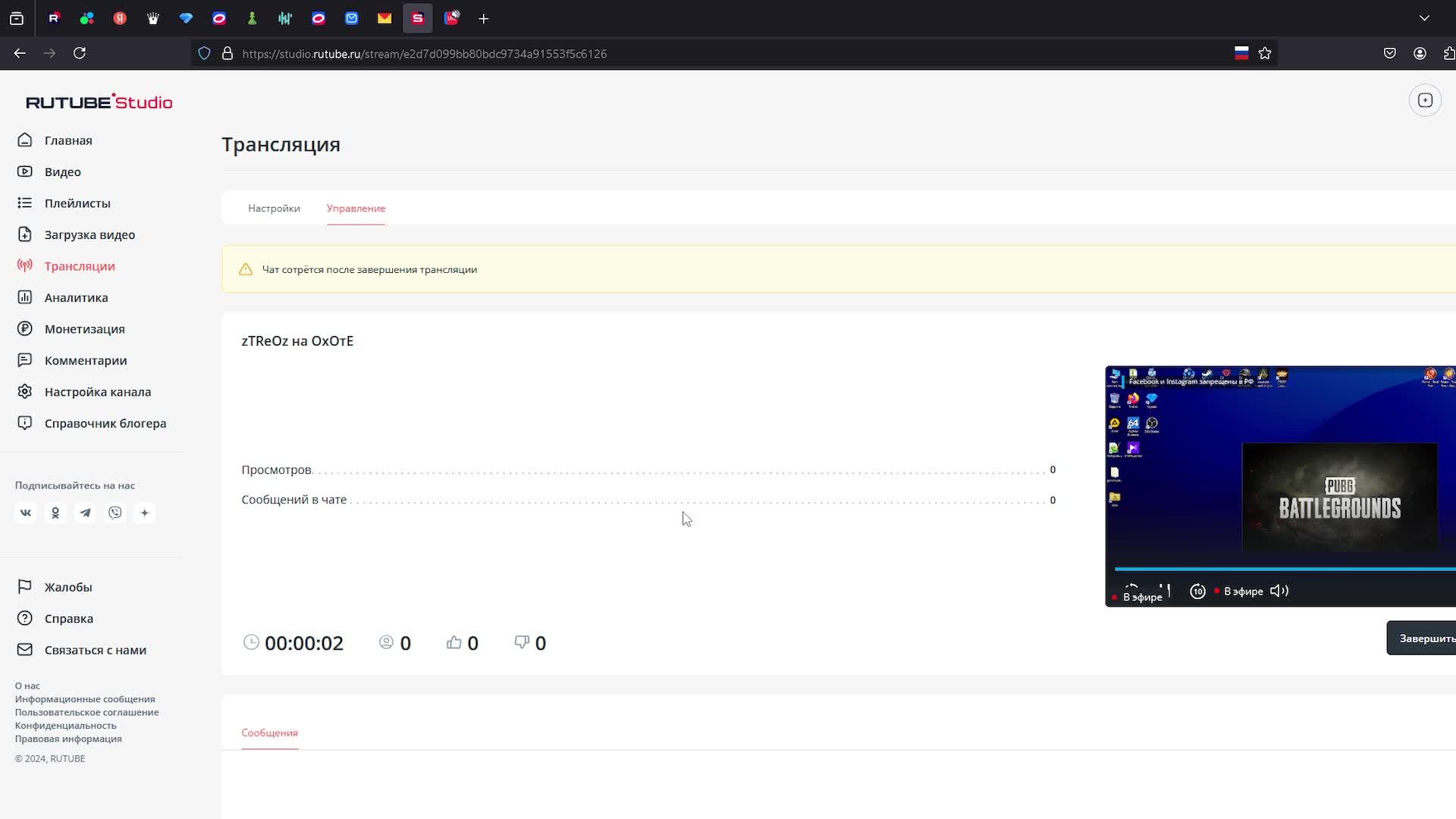Switch to the chess pawn tab
Viewport: 1456px width, 819px height.
[253, 18]
